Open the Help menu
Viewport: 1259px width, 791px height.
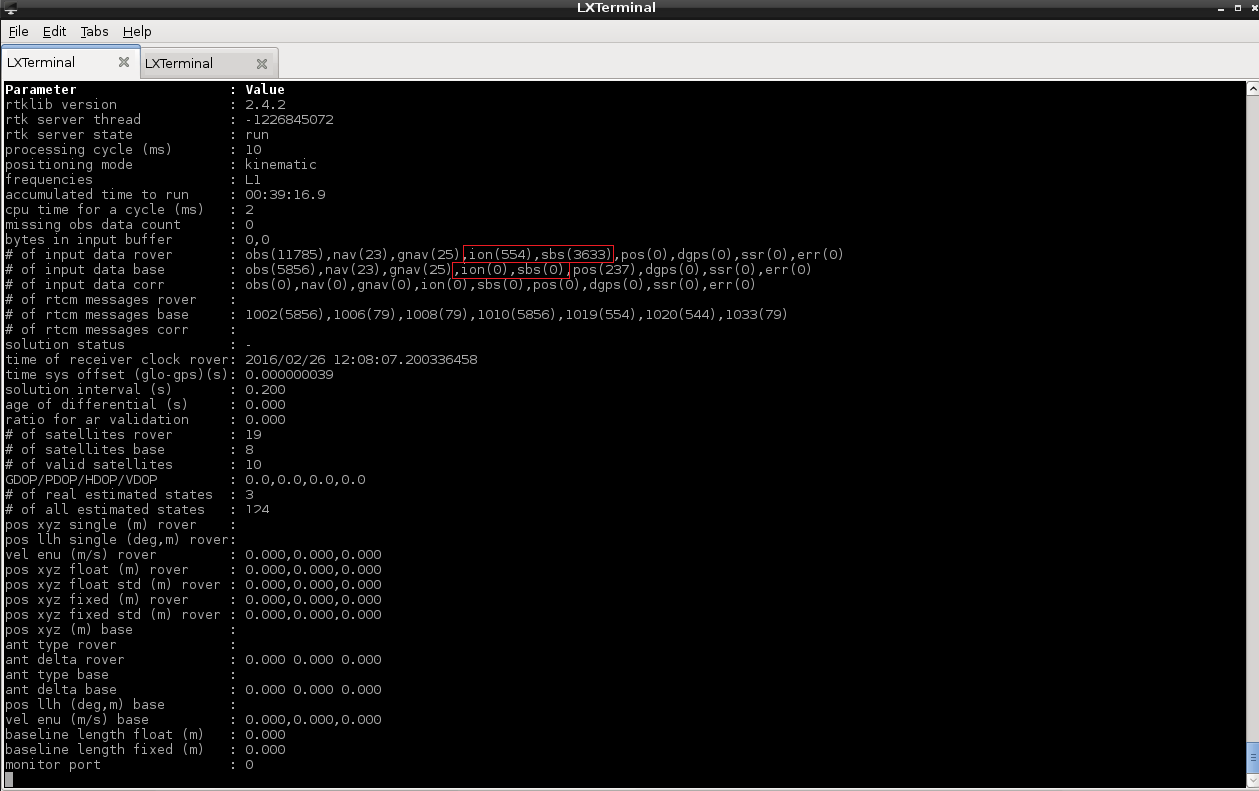pyautogui.click(x=137, y=31)
